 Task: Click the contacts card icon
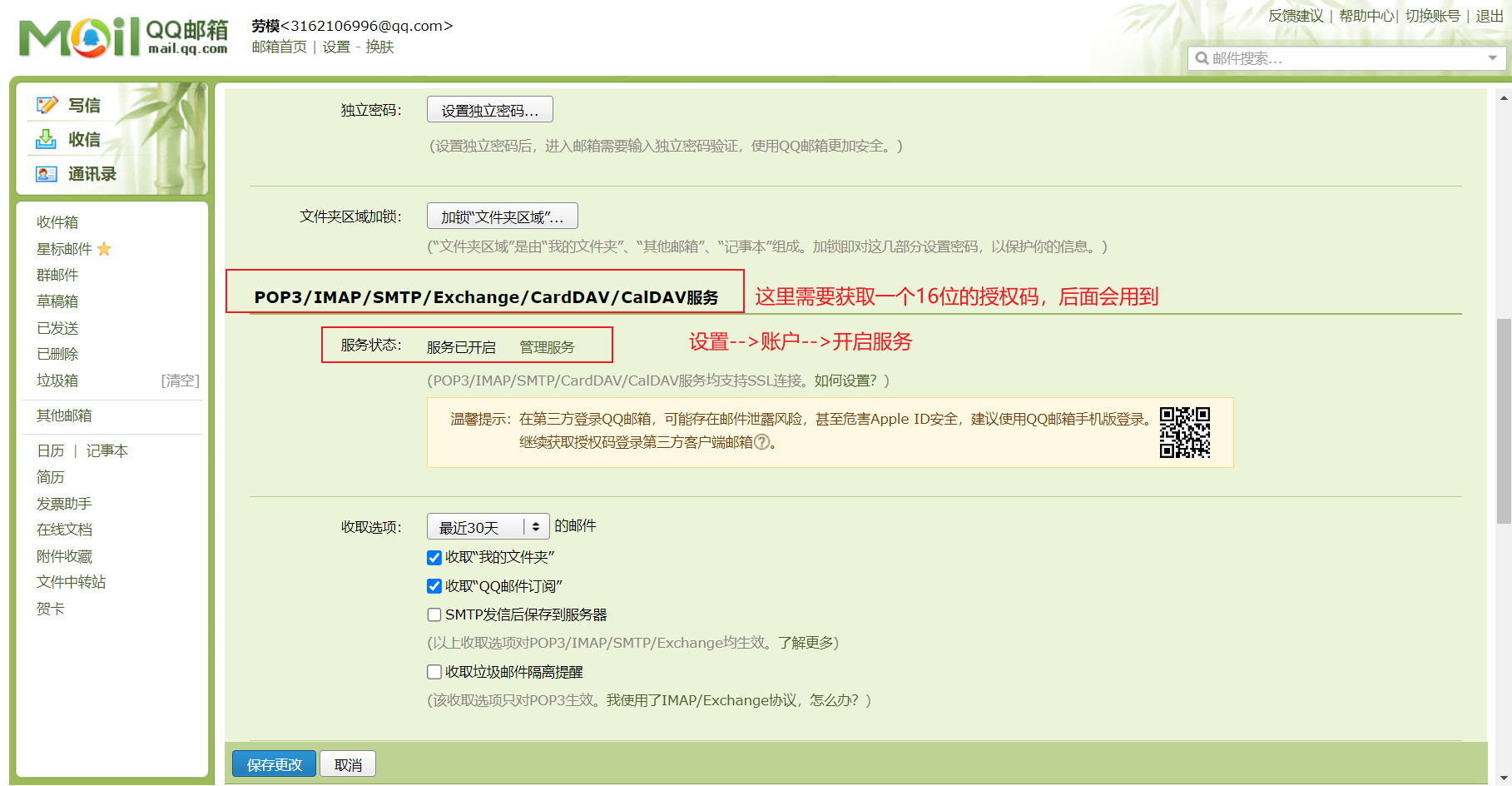pos(47,173)
